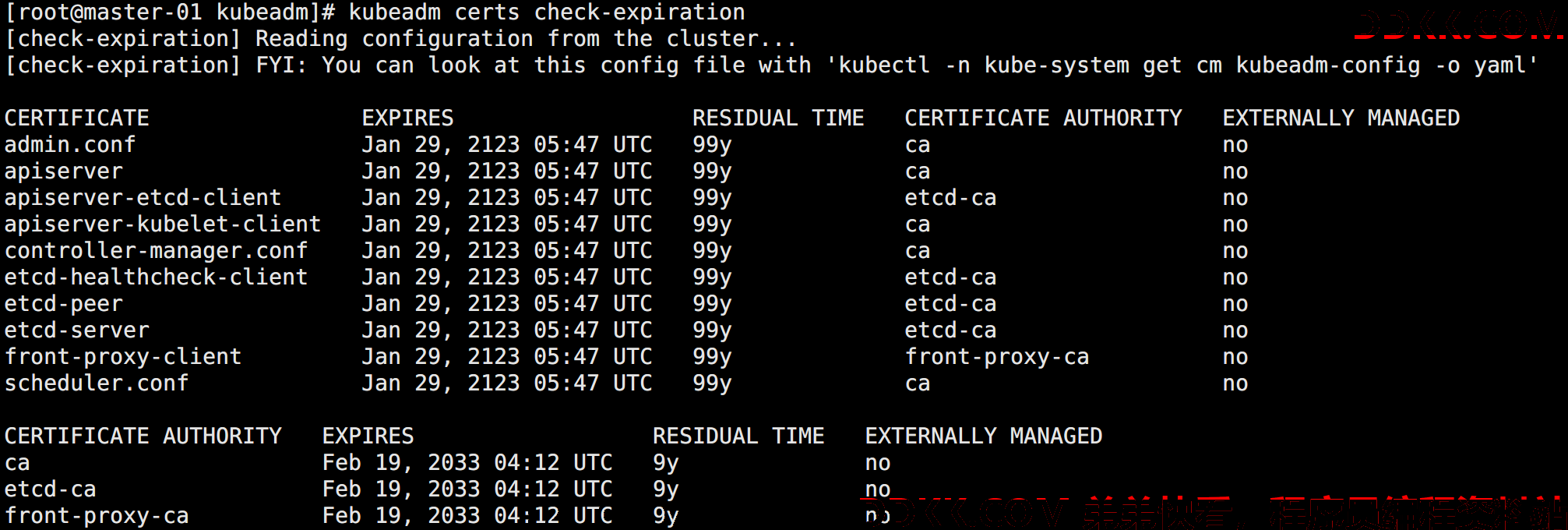1568x530 pixels.
Task: Click the 'controller-manager.conf' certificate name
Action: (157, 251)
